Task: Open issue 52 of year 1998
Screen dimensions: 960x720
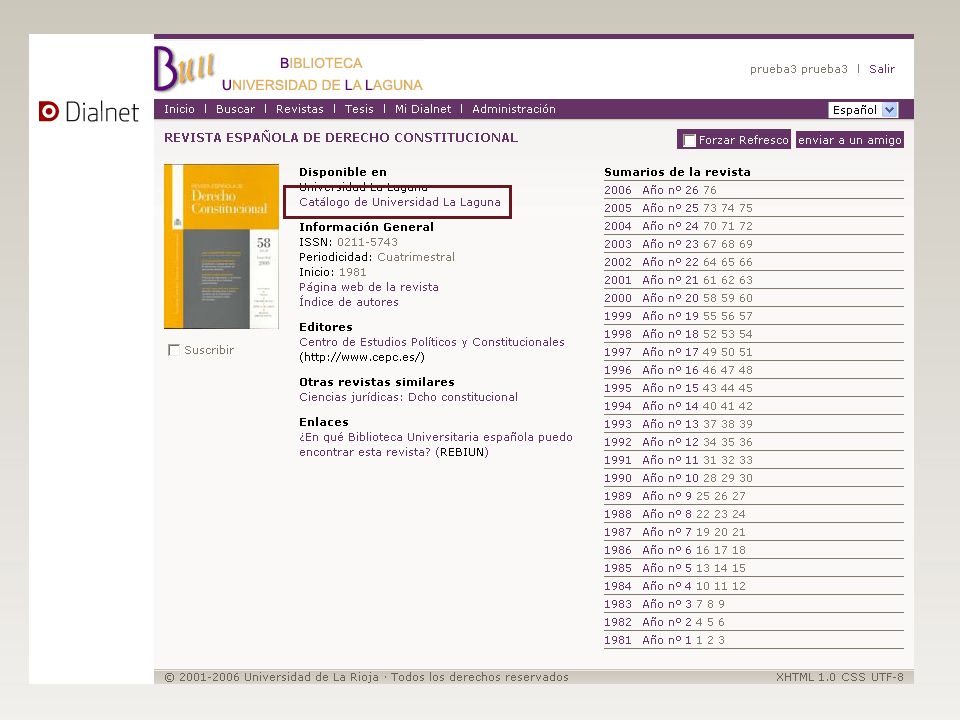Action: 710,334
